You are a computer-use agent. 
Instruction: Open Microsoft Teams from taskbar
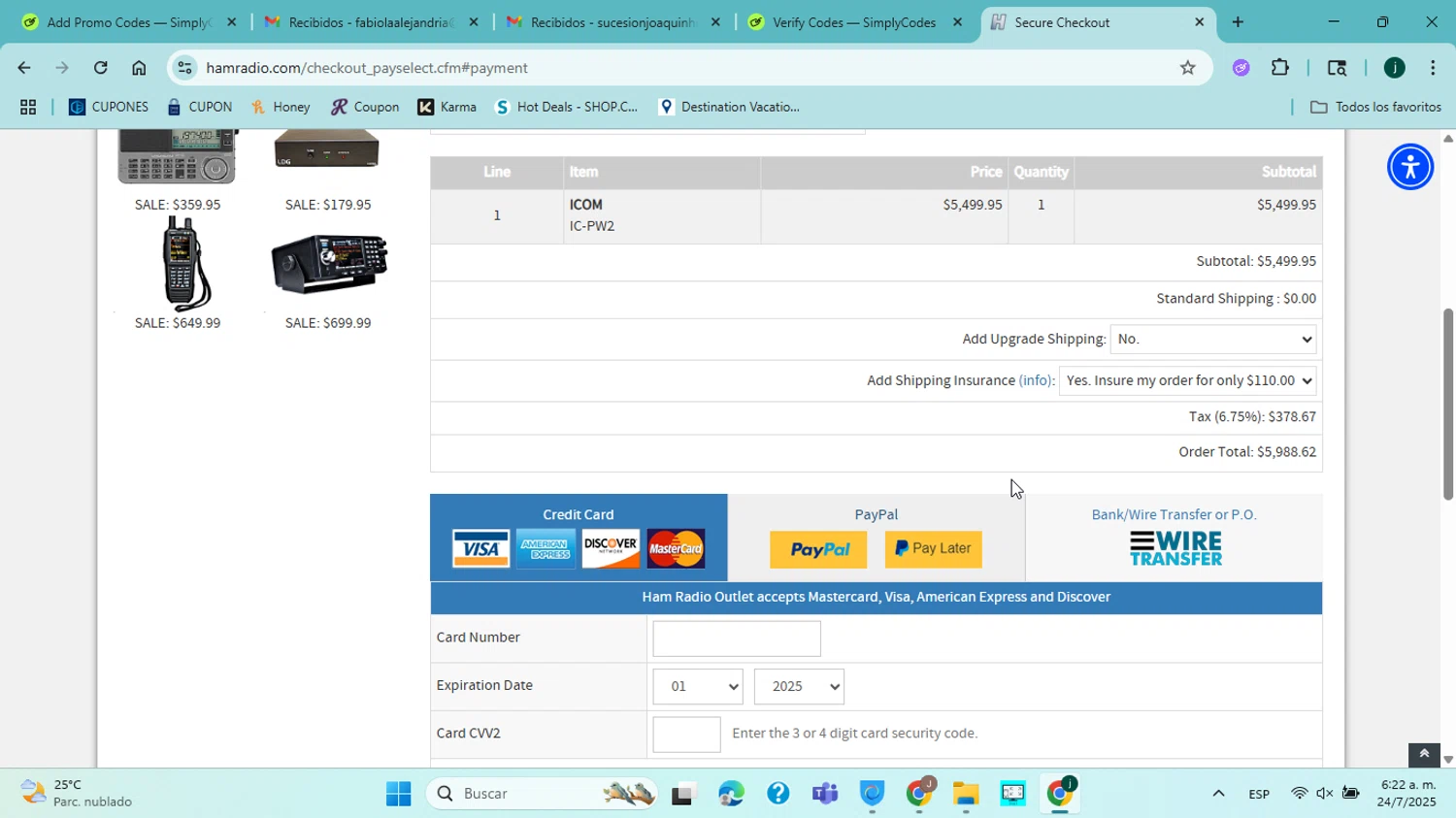pos(825,794)
